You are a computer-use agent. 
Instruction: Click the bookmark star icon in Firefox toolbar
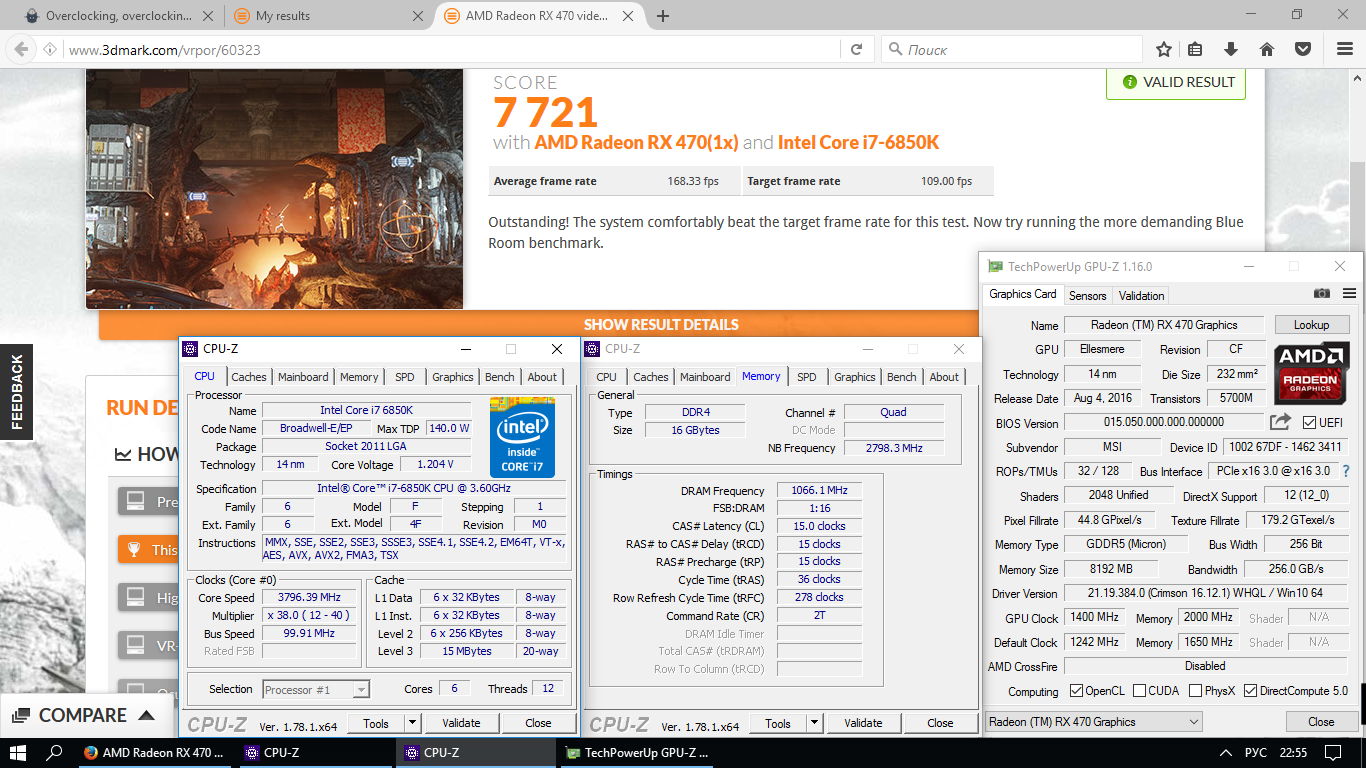coord(1164,49)
